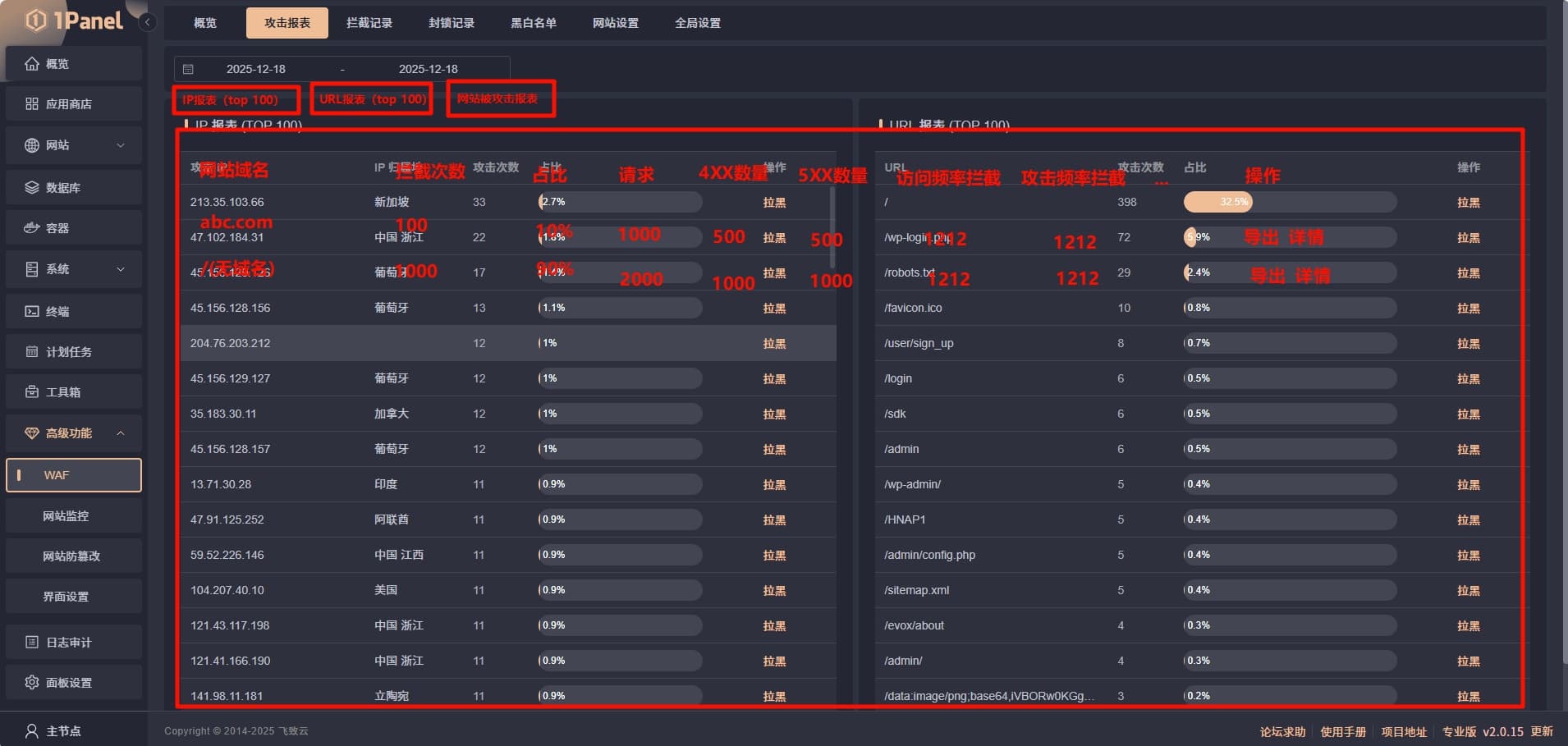Click the 终端 terminal icon
Viewport: 1568px width, 746px height.
[32, 311]
